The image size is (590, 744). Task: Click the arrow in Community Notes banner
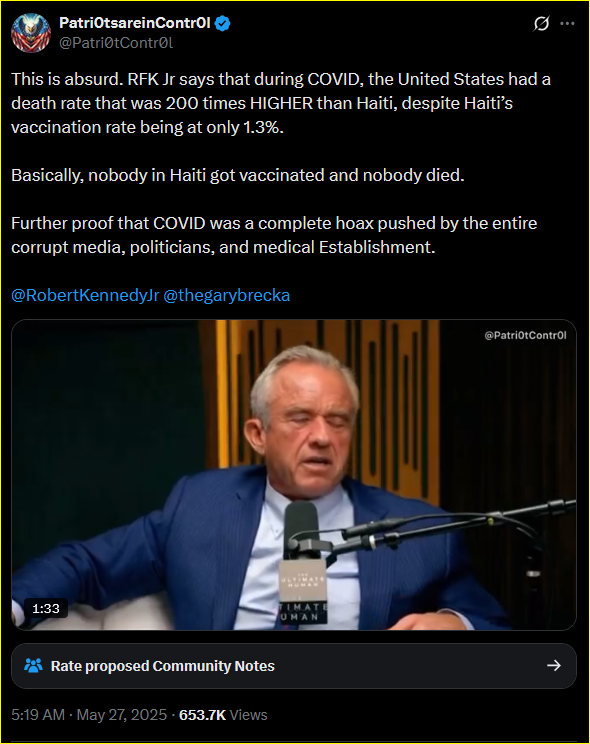click(553, 666)
